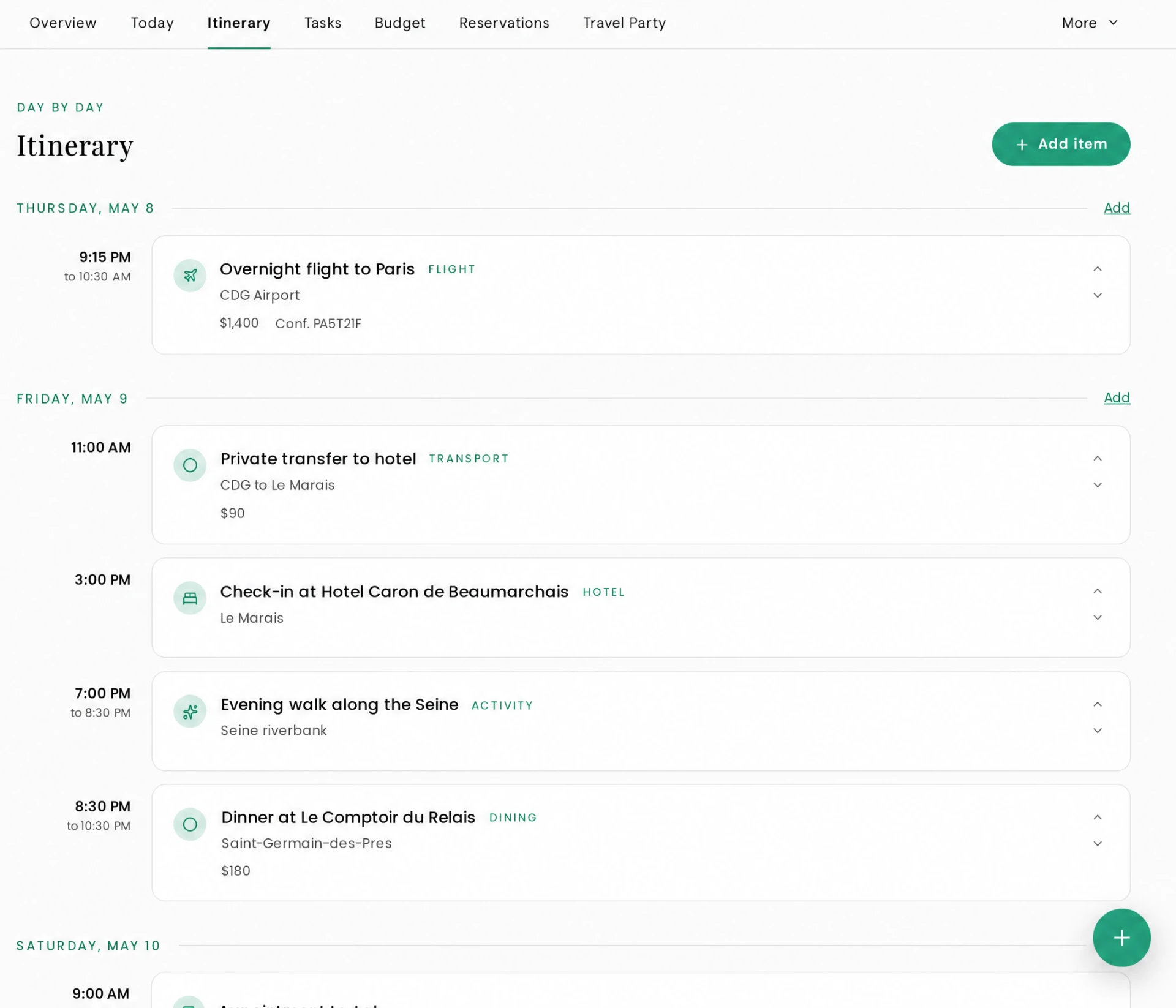Open the Reservations tab

(504, 23)
